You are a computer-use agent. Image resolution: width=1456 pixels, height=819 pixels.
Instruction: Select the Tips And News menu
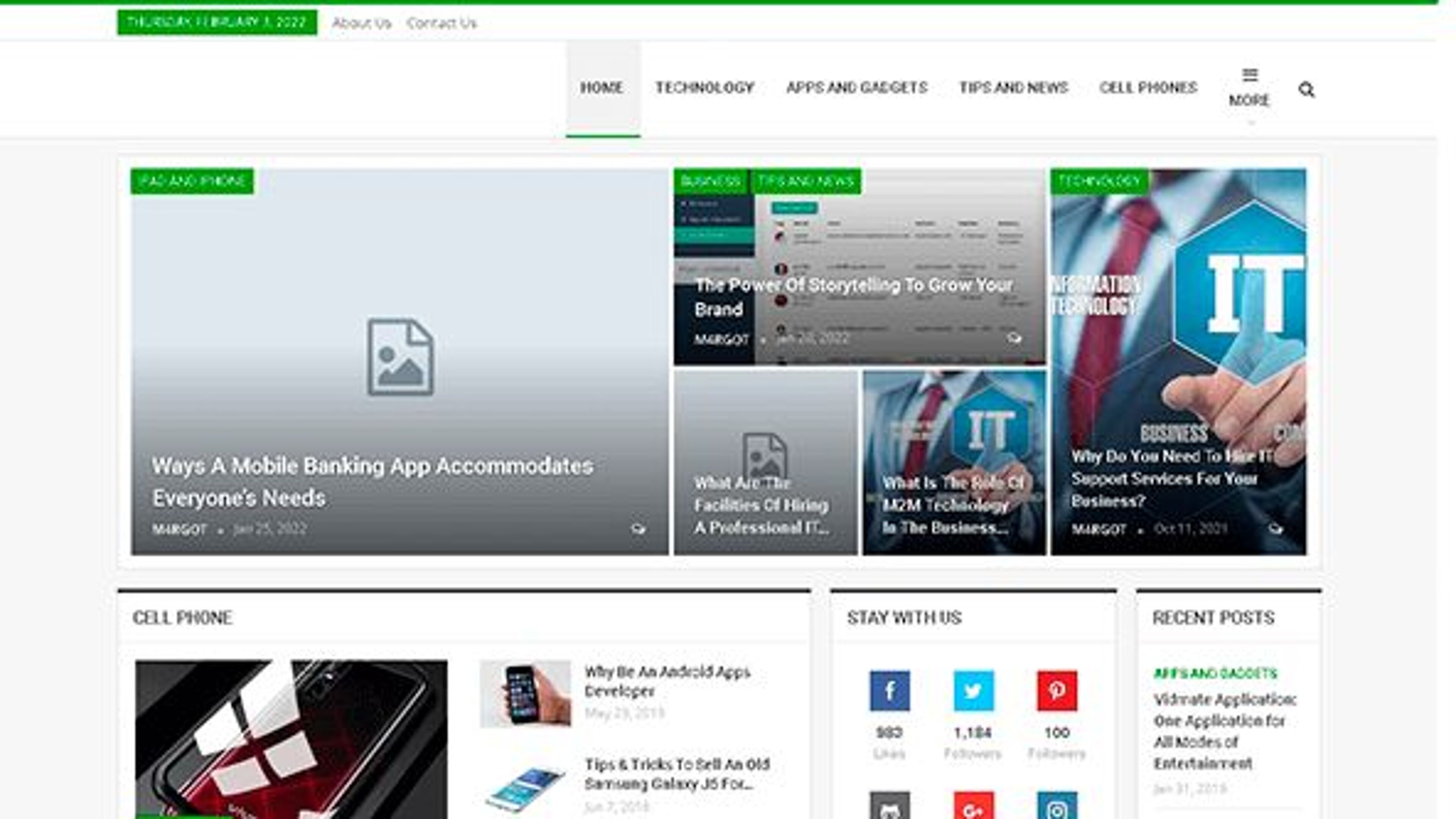coord(1014,88)
